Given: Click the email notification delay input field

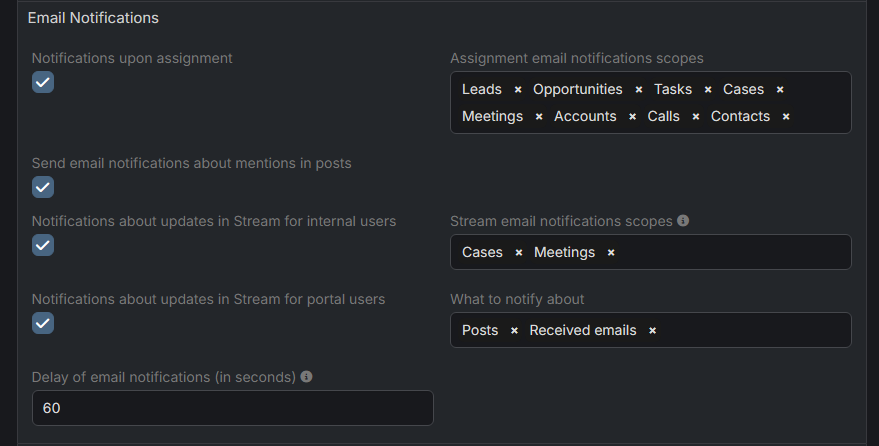Looking at the screenshot, I should 232,408.
